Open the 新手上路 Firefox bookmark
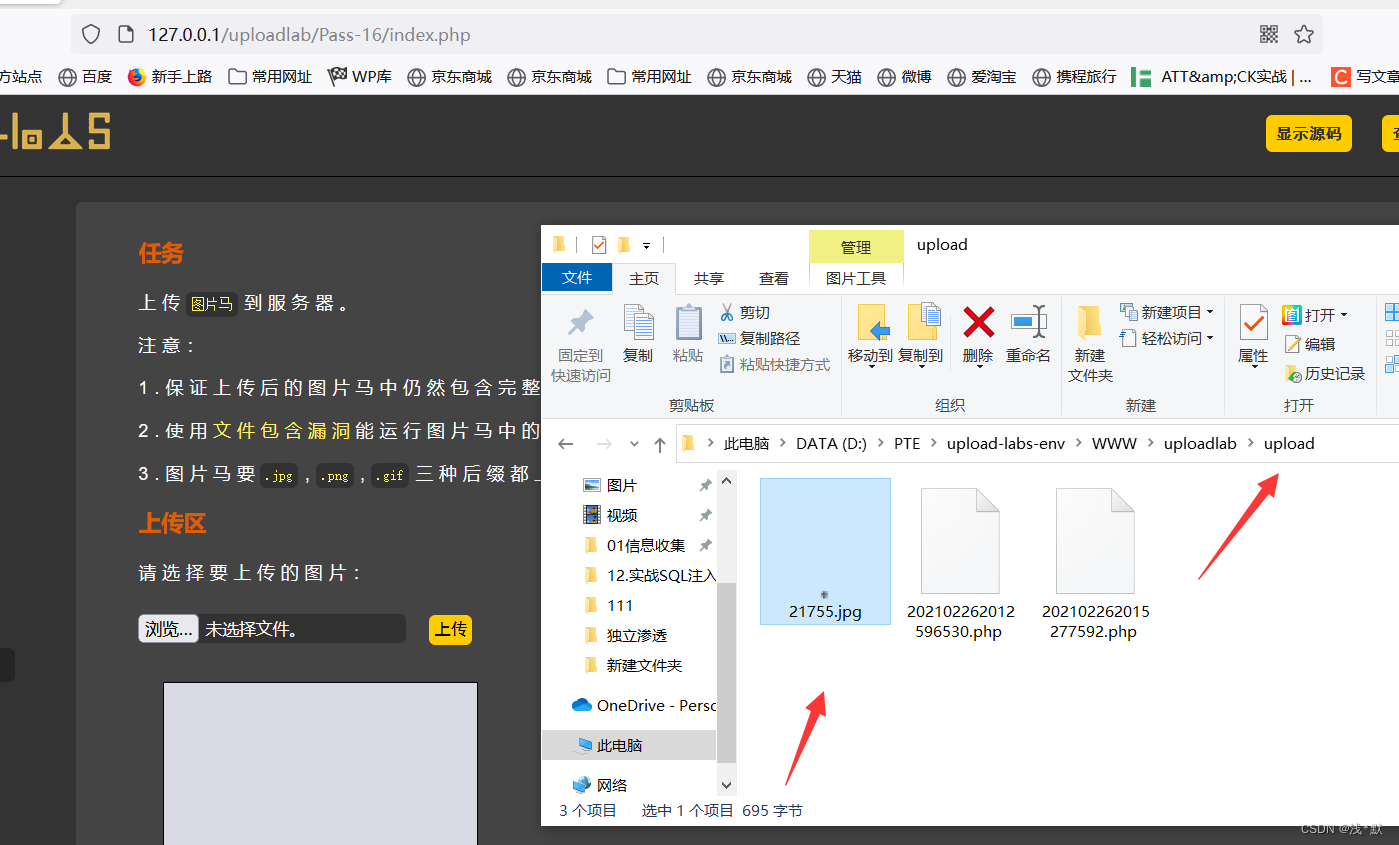The image size is (1399, 845). (x=170, y=77)
